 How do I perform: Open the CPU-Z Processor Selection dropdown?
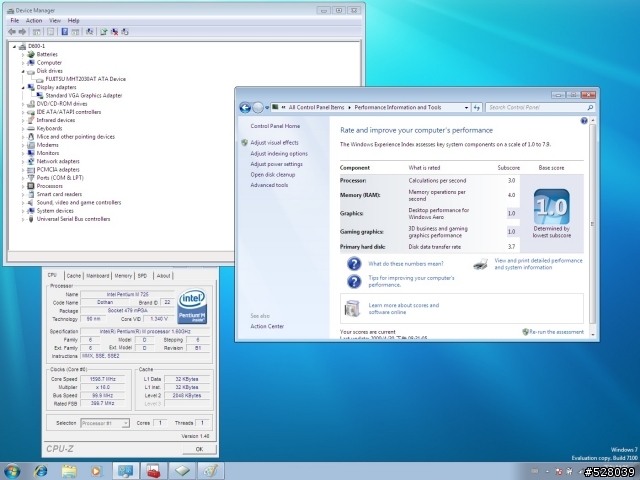point(126,423)
